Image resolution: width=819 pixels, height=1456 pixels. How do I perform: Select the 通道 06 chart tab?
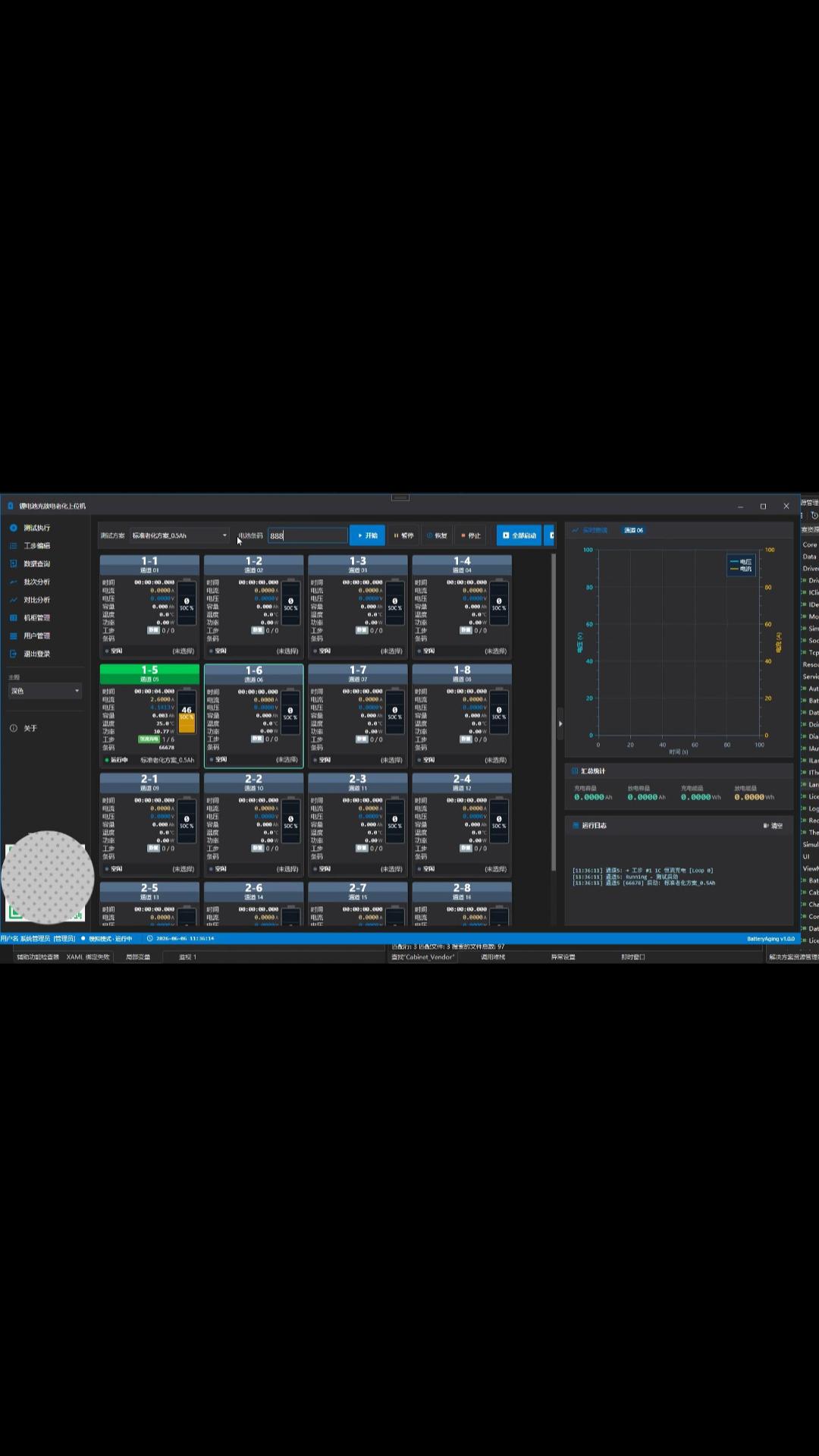633,530
